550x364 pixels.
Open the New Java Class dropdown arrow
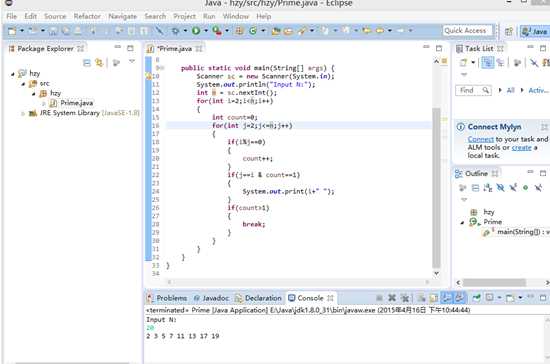click(x=263, y=31)
